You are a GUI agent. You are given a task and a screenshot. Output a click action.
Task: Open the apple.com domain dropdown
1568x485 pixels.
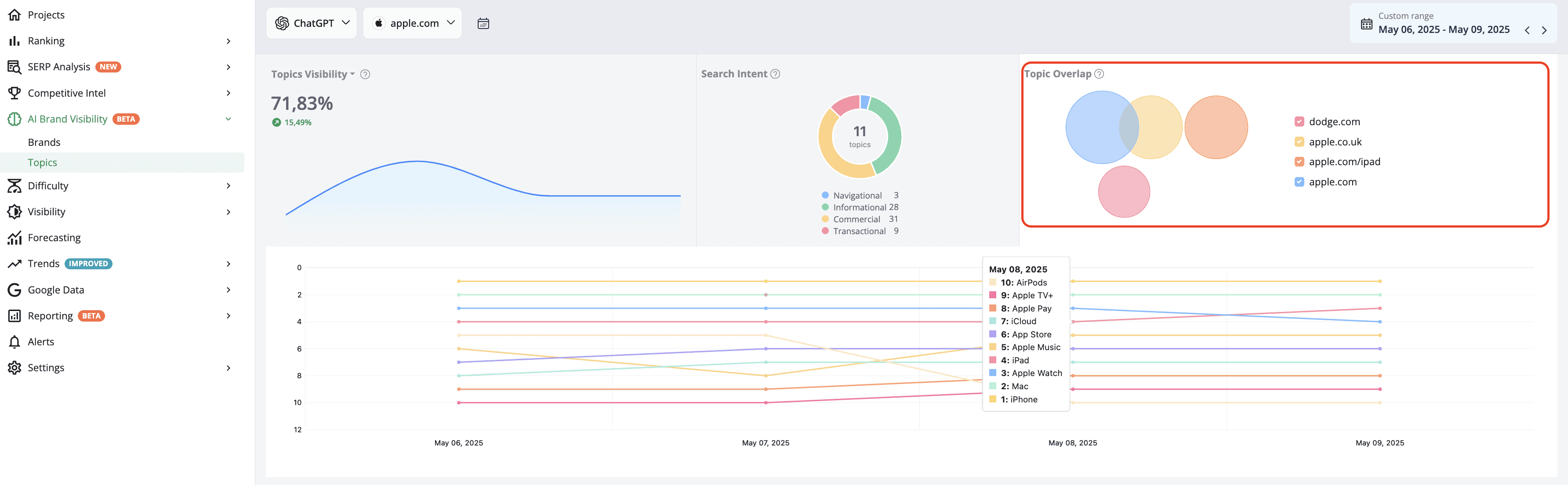413,23
